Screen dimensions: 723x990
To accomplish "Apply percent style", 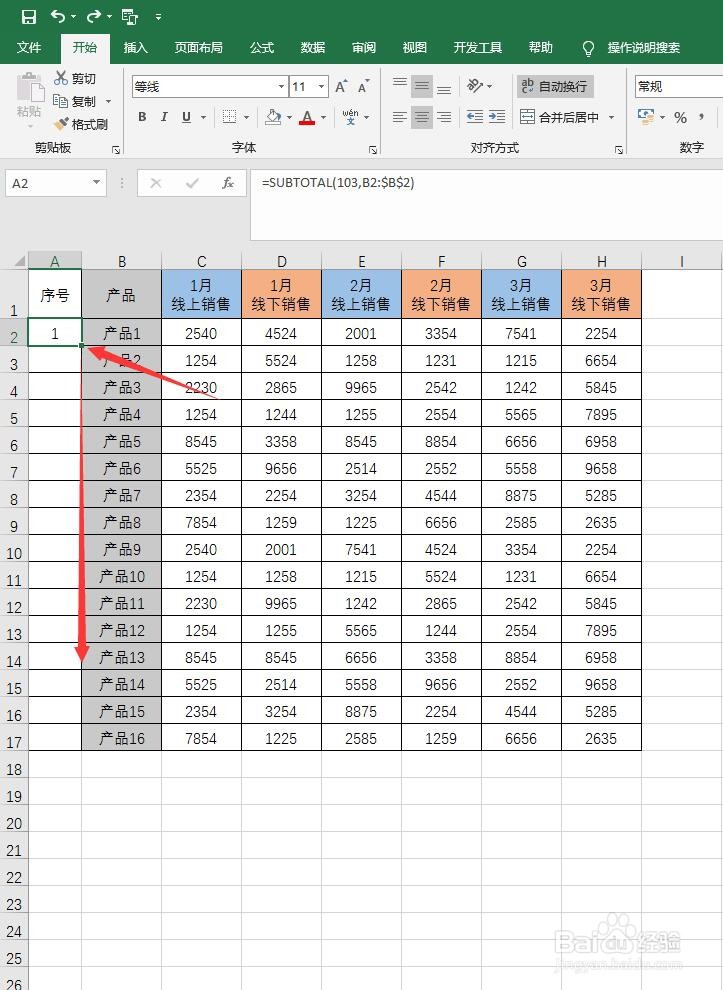I will pyautogui.click(x=680, y=117).
